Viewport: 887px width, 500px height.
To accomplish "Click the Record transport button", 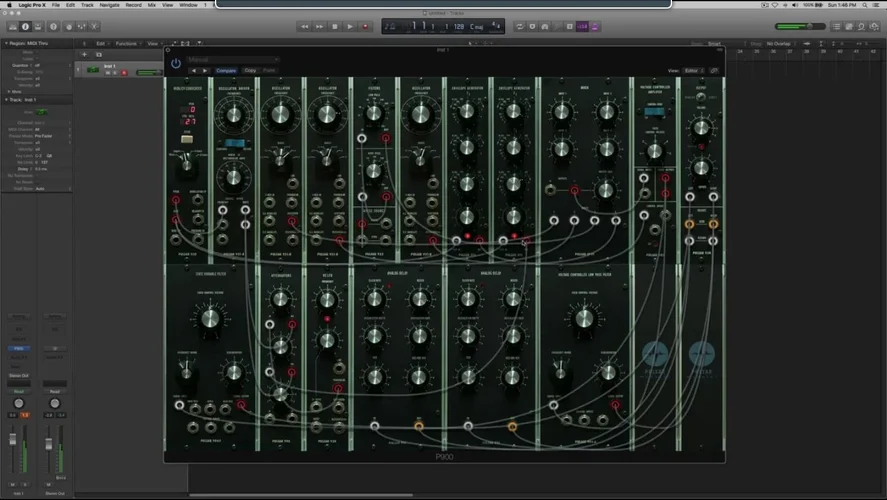I will pyautogui.click(x=365, y=27).
